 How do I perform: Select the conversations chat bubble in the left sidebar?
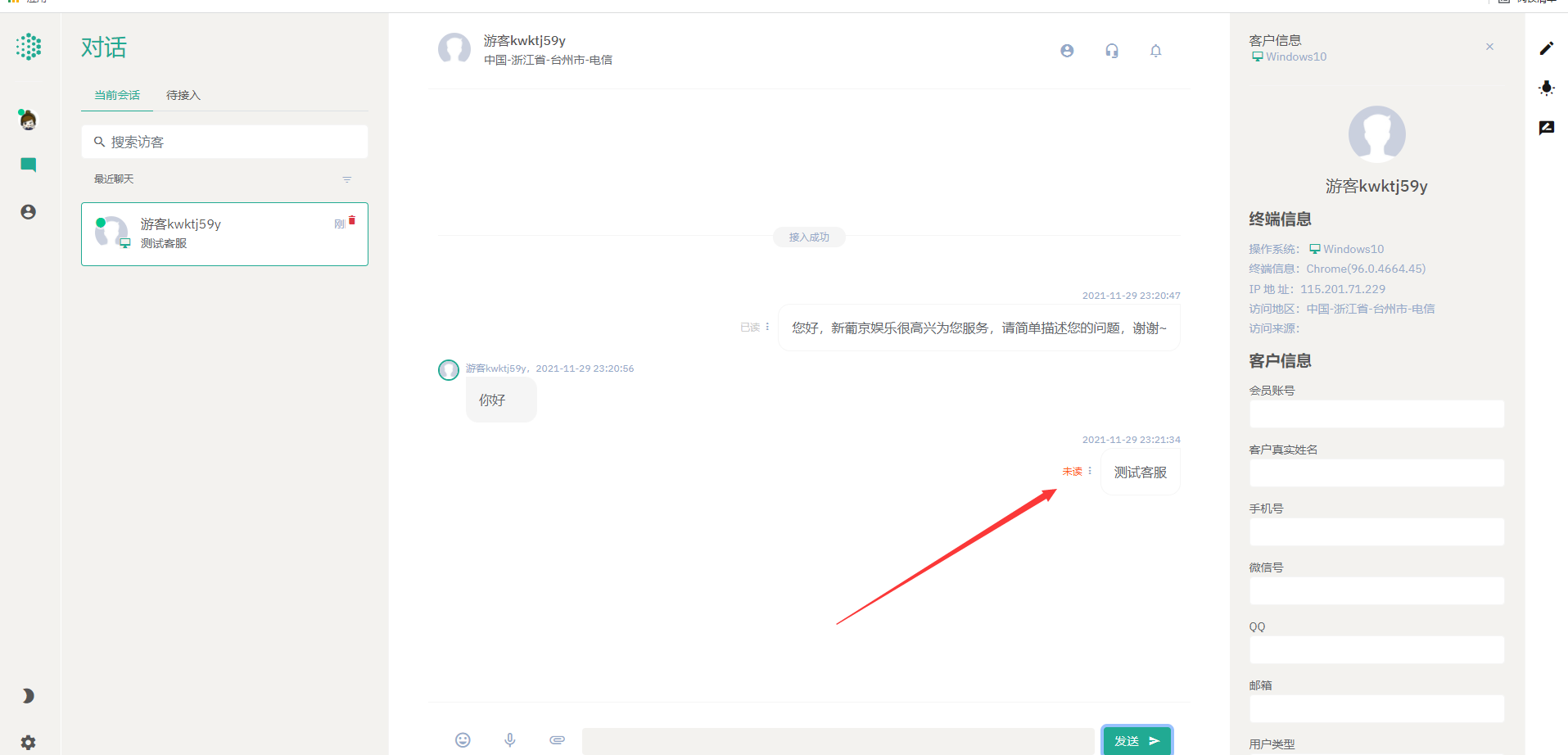tap(28, 164)
